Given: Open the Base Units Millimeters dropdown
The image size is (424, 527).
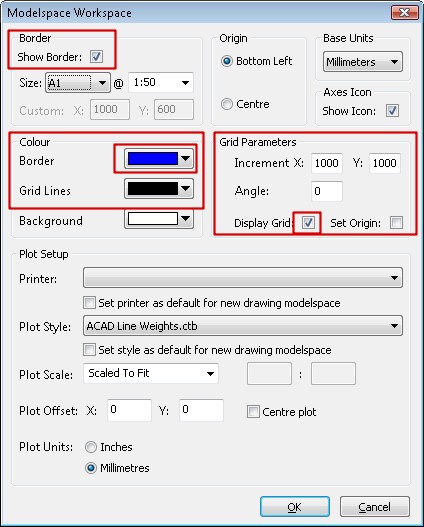Looking at the screenshot, I should [x=363, y=62].
